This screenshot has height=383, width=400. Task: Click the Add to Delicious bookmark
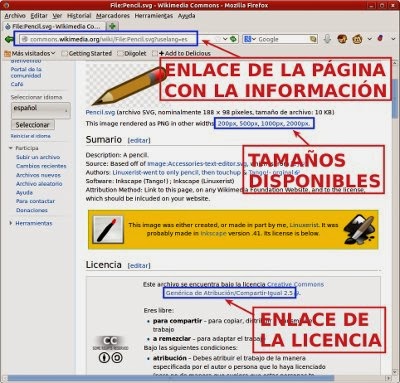182,53
